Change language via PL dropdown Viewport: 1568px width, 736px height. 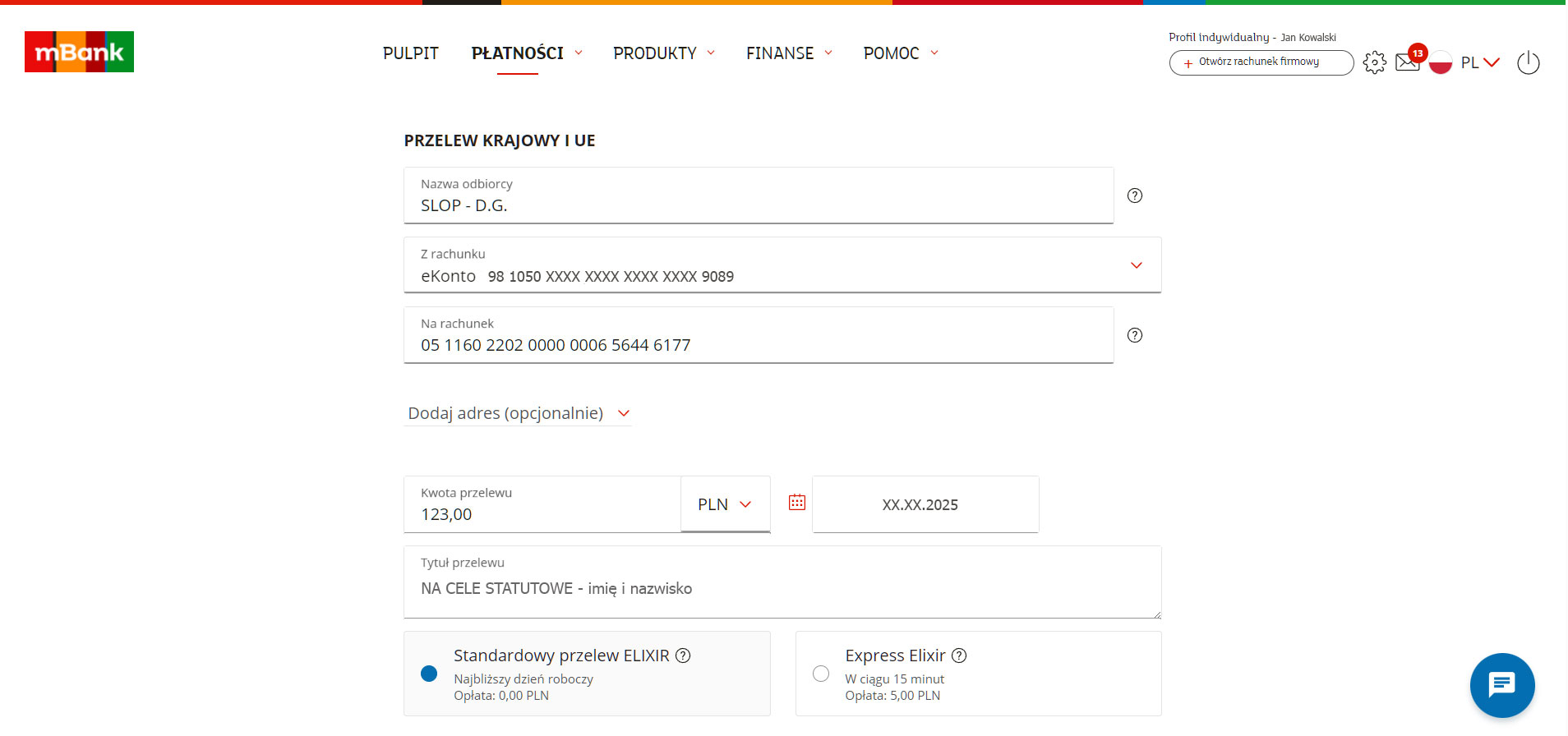[1479, 62]
